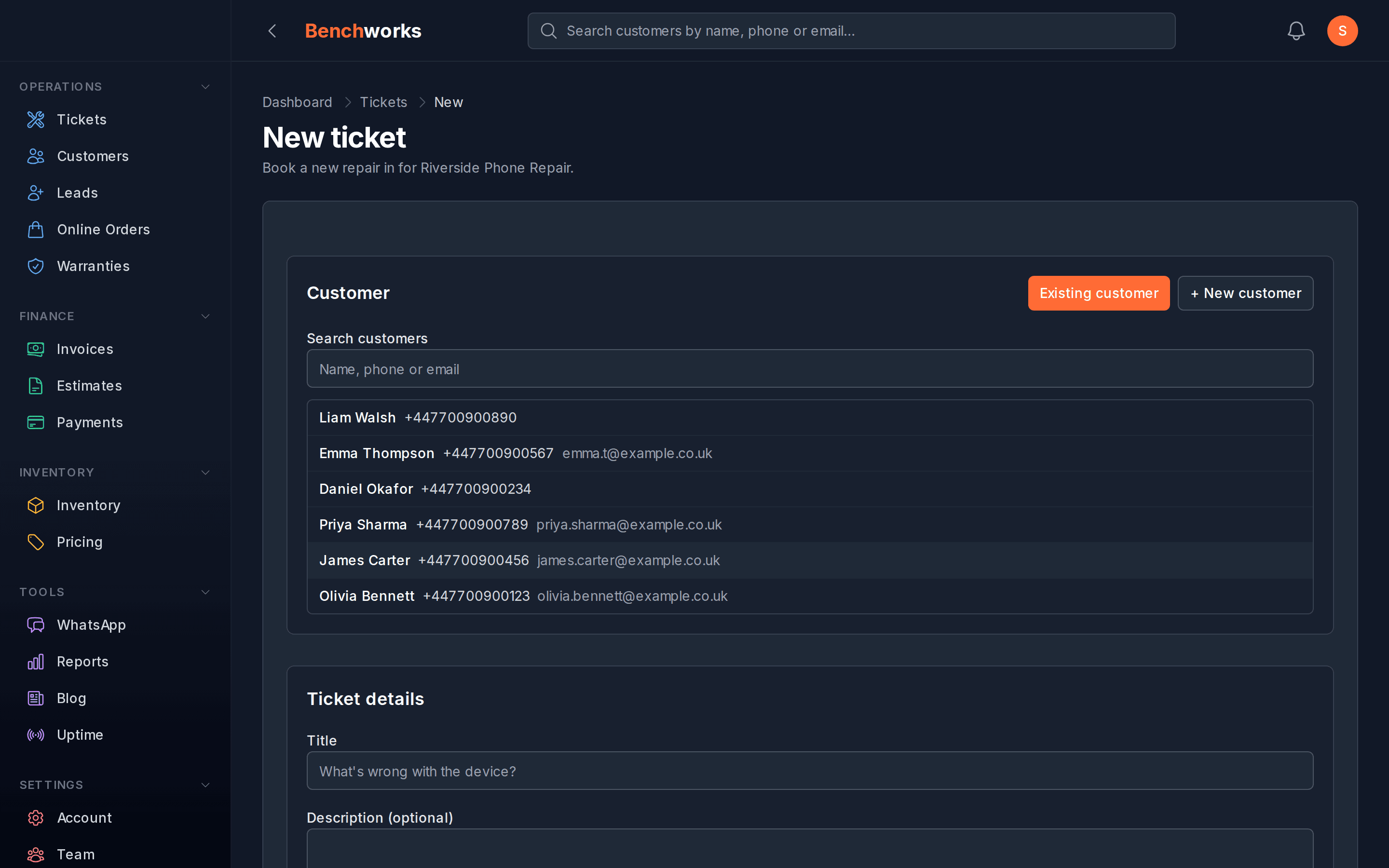Open Customers page from sidebar
Image resolution: width=1389 pixels, height=868 pixels.
tap(115, 156)
